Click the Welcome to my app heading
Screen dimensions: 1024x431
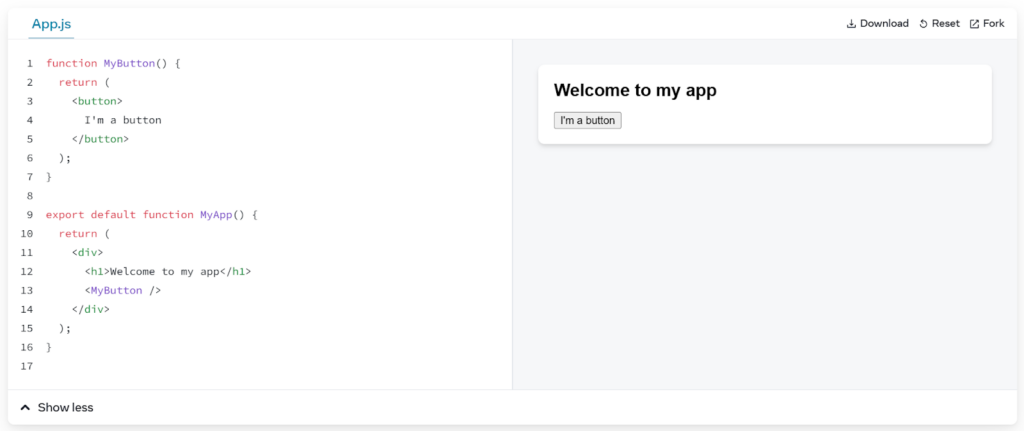tap(635, 91)
